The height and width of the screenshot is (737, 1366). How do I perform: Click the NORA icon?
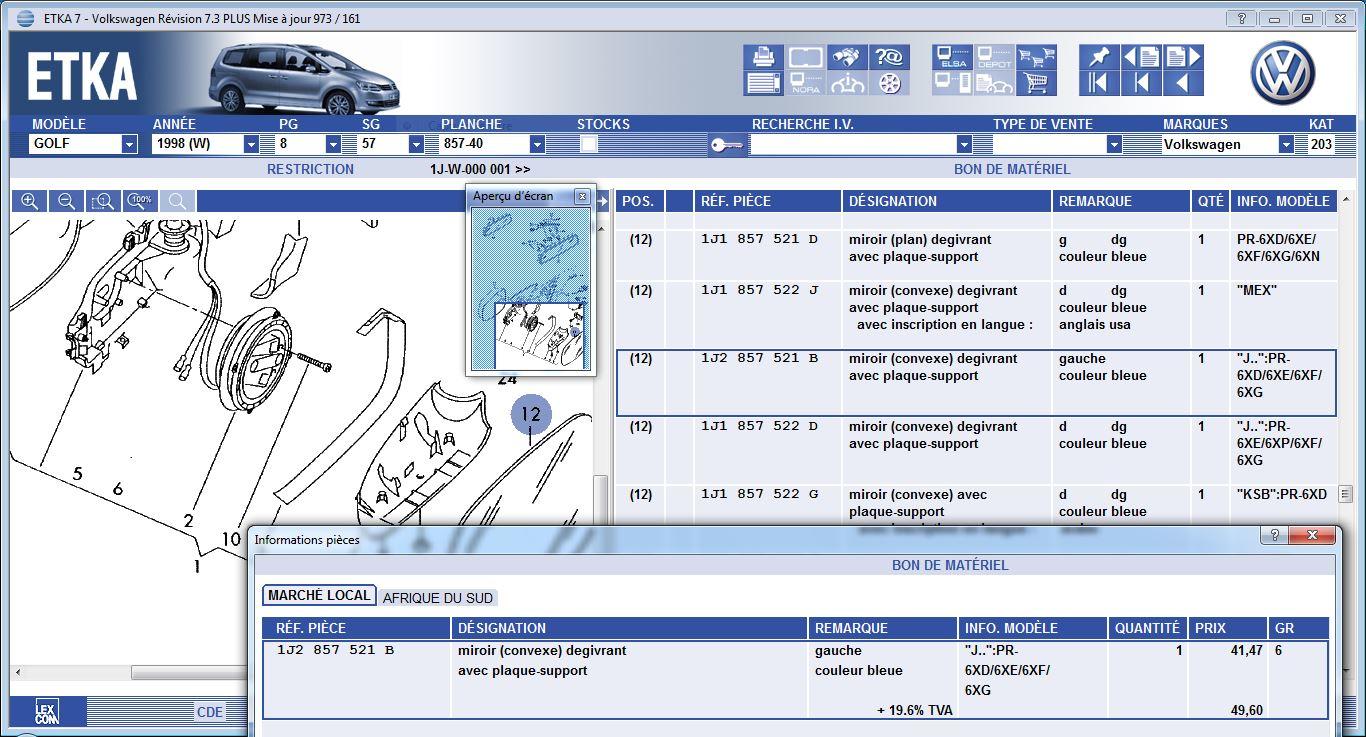pyautogui.click(x=806, y=83)
